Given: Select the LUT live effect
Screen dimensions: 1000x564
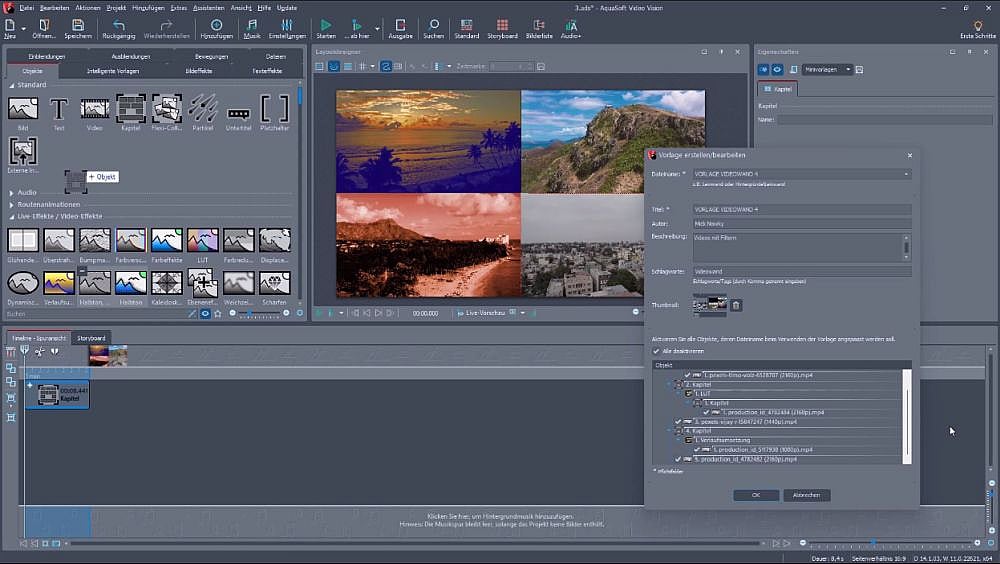Looking at the screenshot, I should pos(203,241).
